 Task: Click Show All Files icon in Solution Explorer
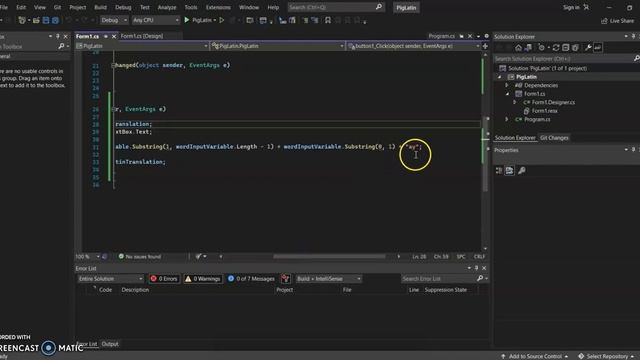click(576, 48)
